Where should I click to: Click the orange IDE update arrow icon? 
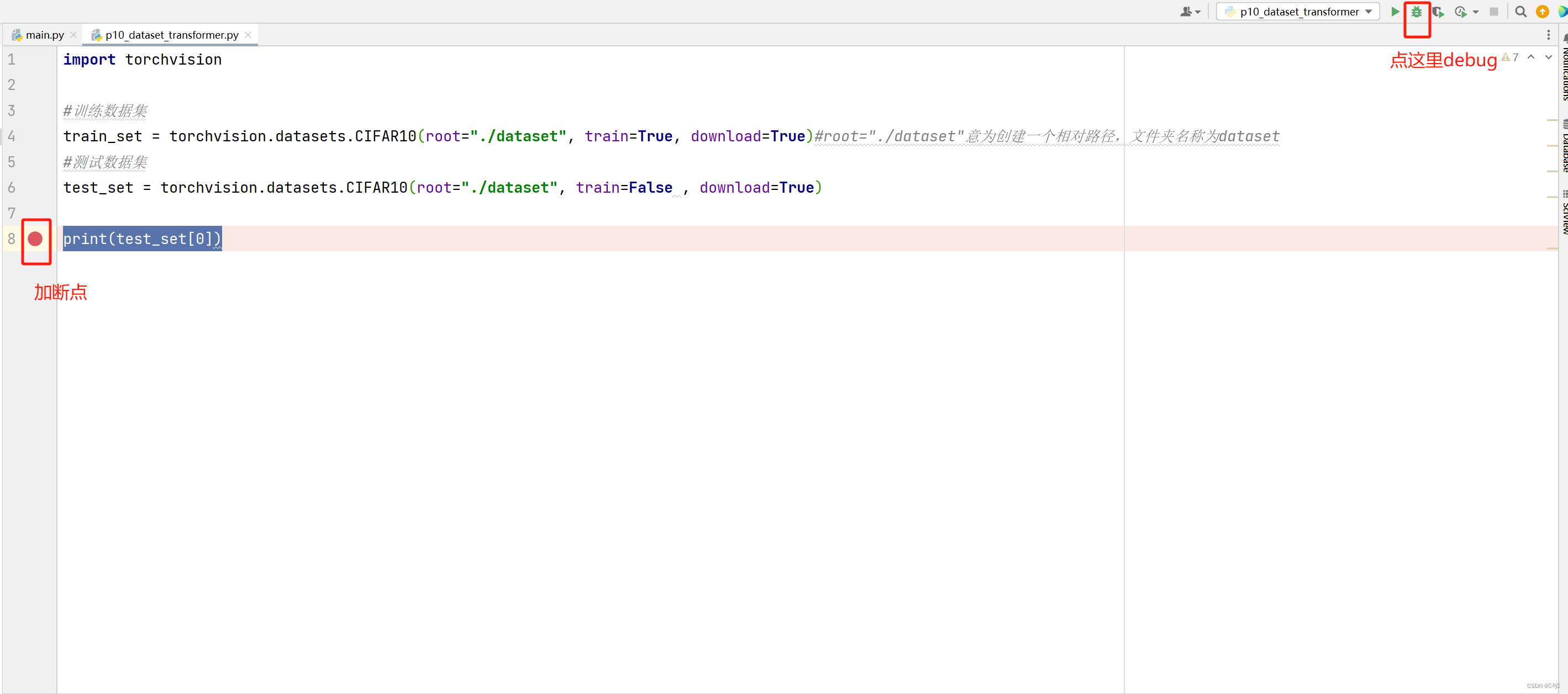[x=1542, y=12]
